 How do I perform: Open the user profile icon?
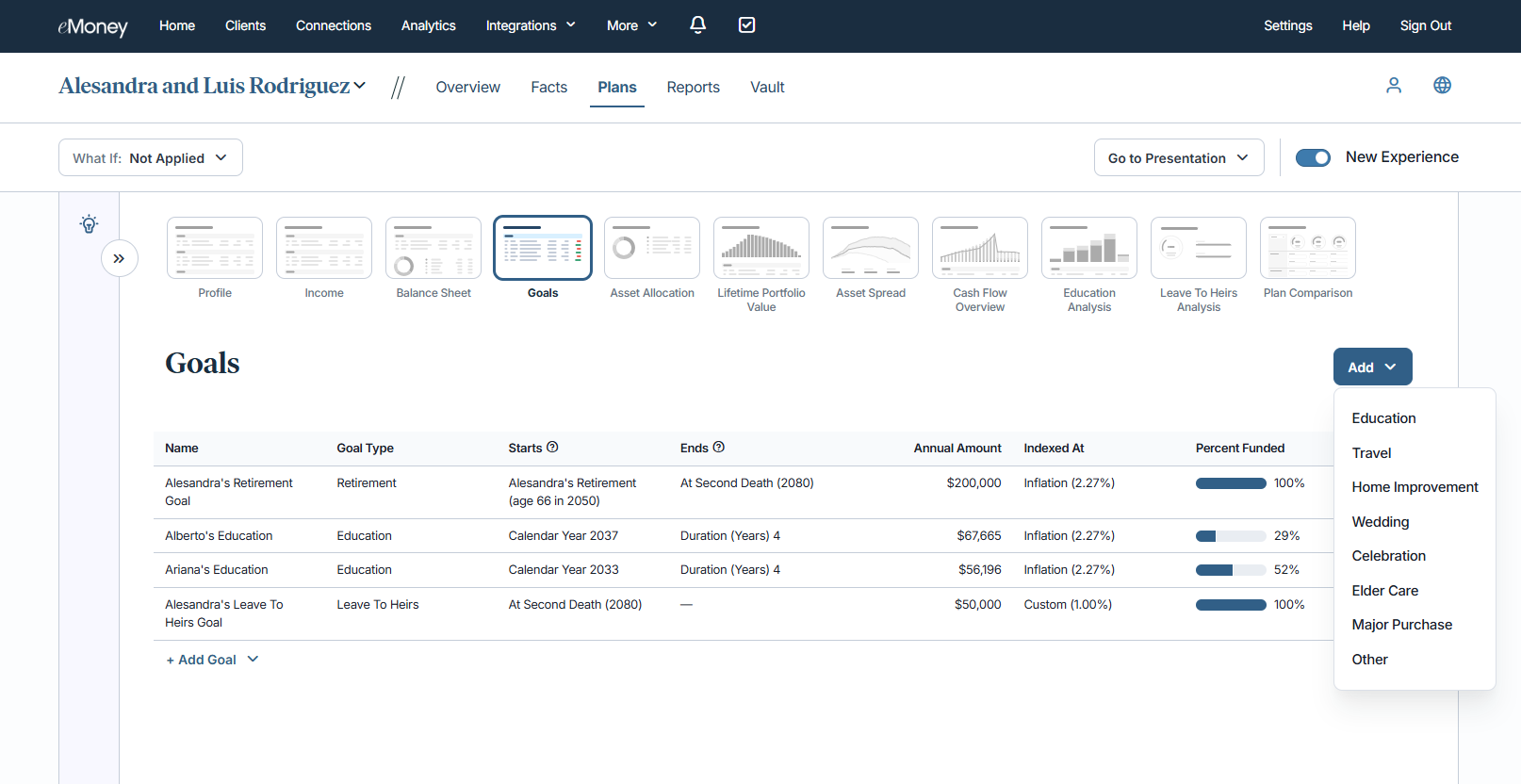1394,86
